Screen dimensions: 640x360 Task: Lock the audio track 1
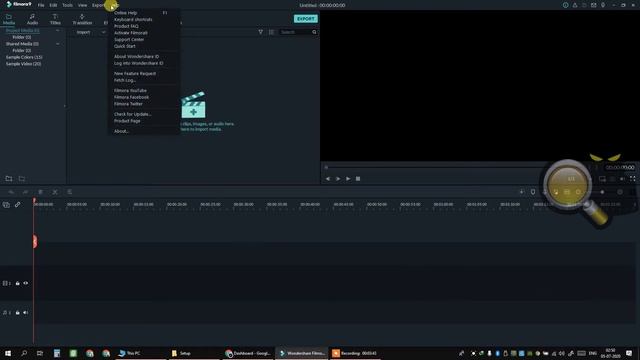click(x=18, y=313)
